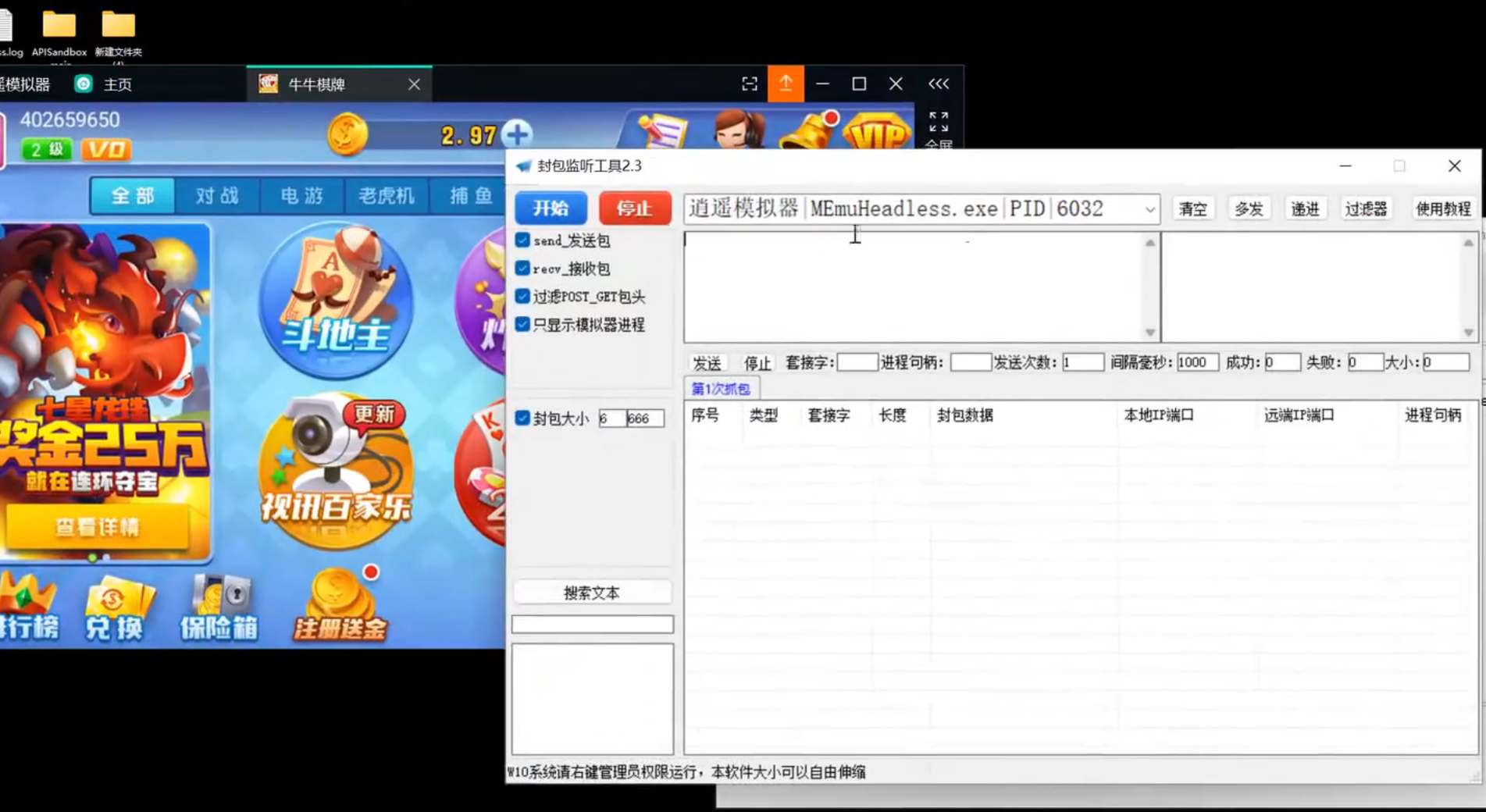This screenshot has width=1486, height=812.
Task: Toggle the recv_接收包 checkbox
Action: click(x=522, y=269)
